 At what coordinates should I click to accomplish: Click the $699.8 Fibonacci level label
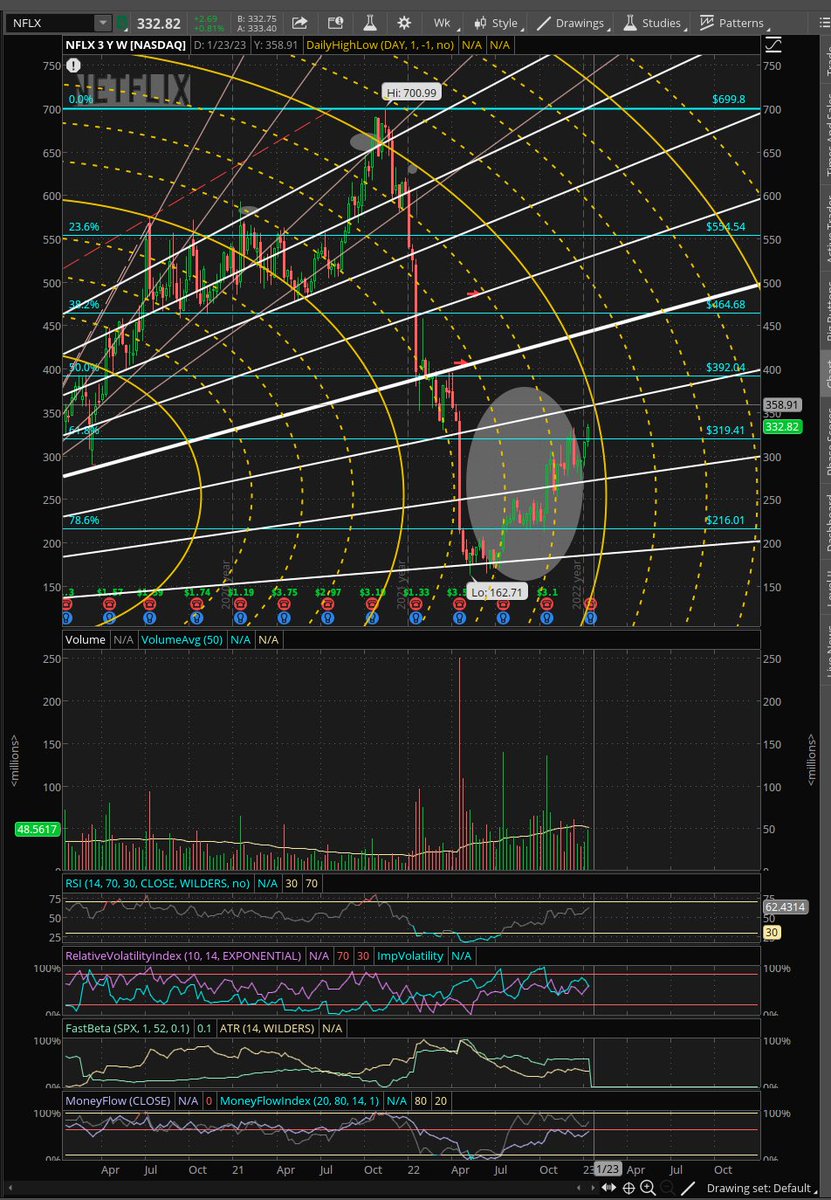tap(730, 100)
